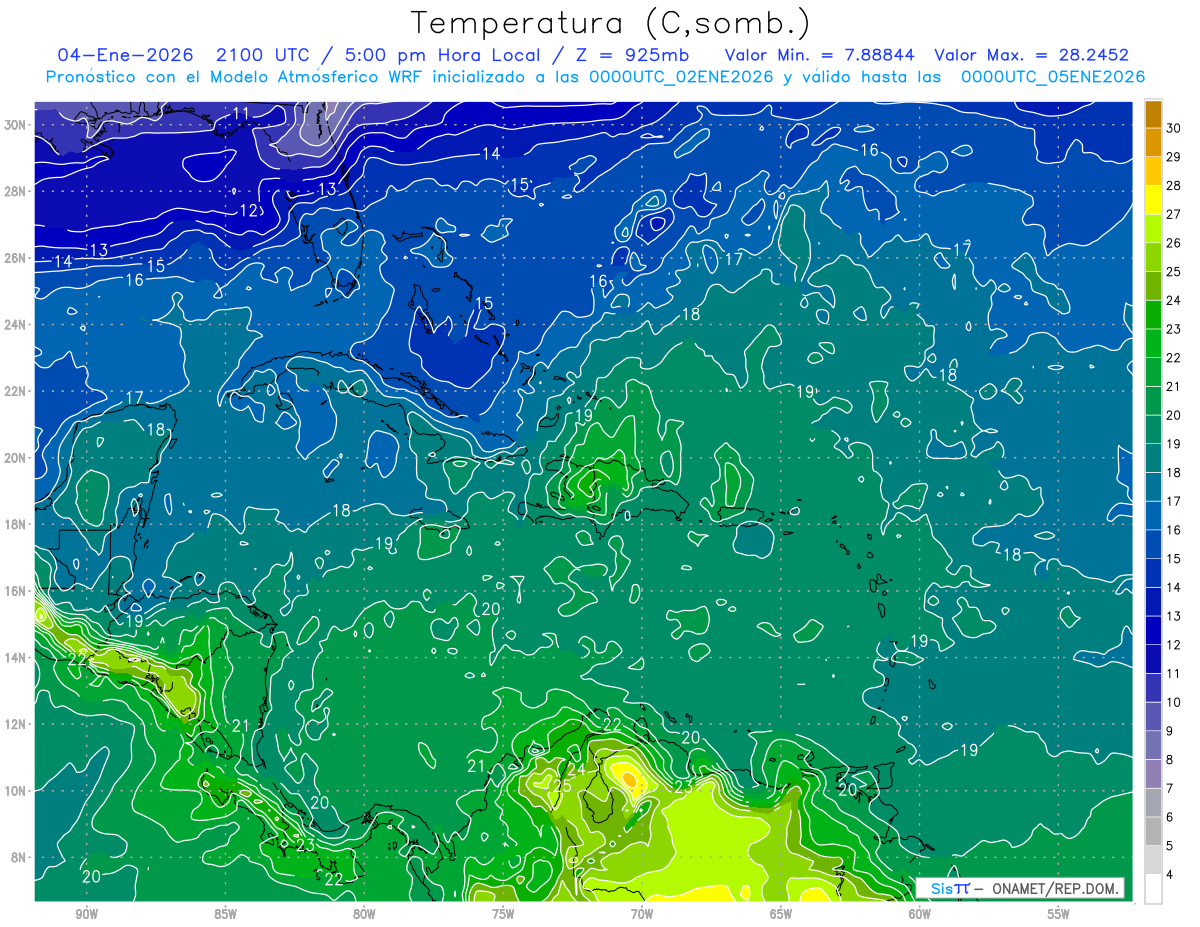Screen dimensions: 1200x927
Task: Click the "90W" longitude label
Action: pos(86,914)
